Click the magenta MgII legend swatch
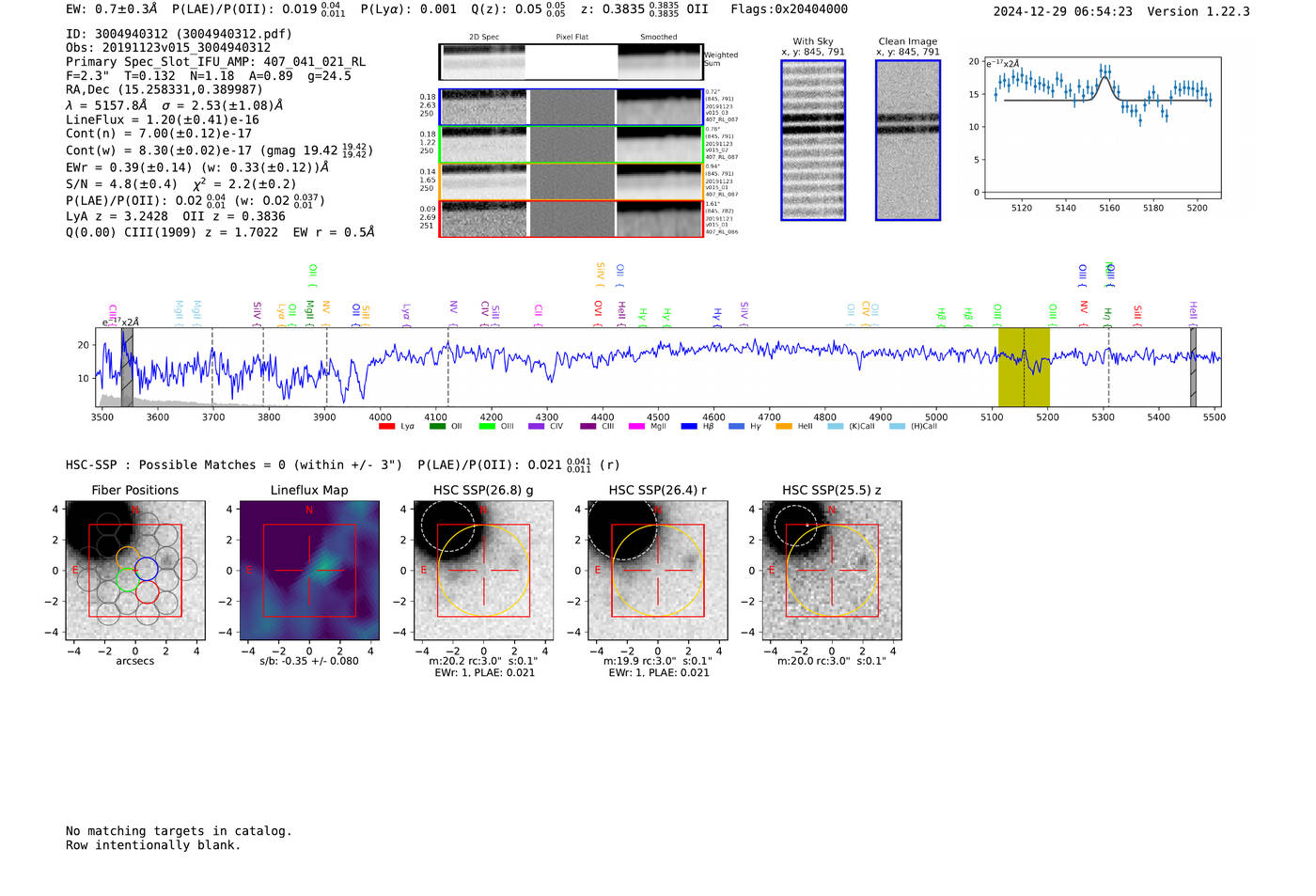The image size is (1316, 896). (636, 427)
